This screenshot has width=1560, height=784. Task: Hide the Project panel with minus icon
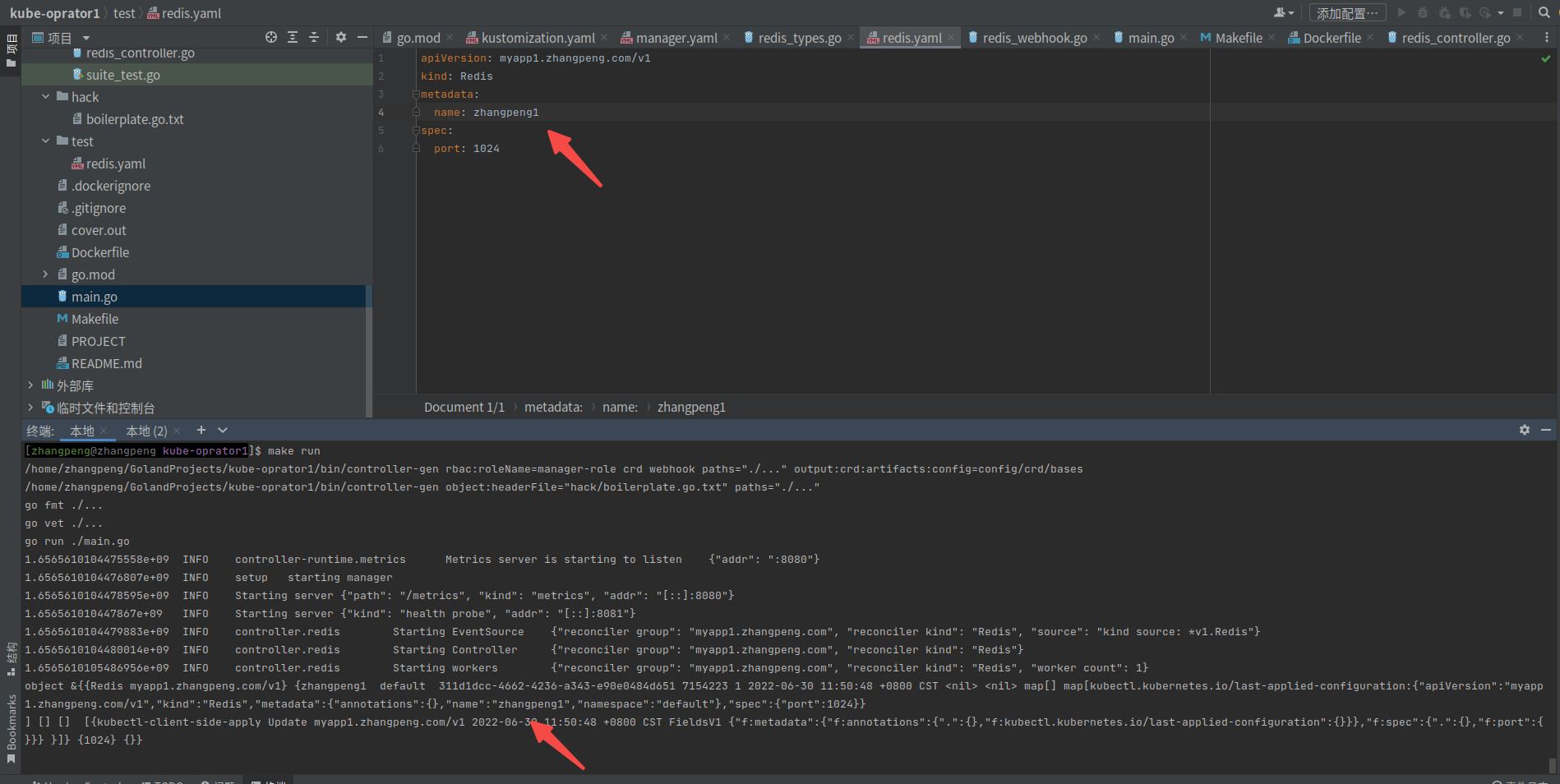[x=362, y=37]
